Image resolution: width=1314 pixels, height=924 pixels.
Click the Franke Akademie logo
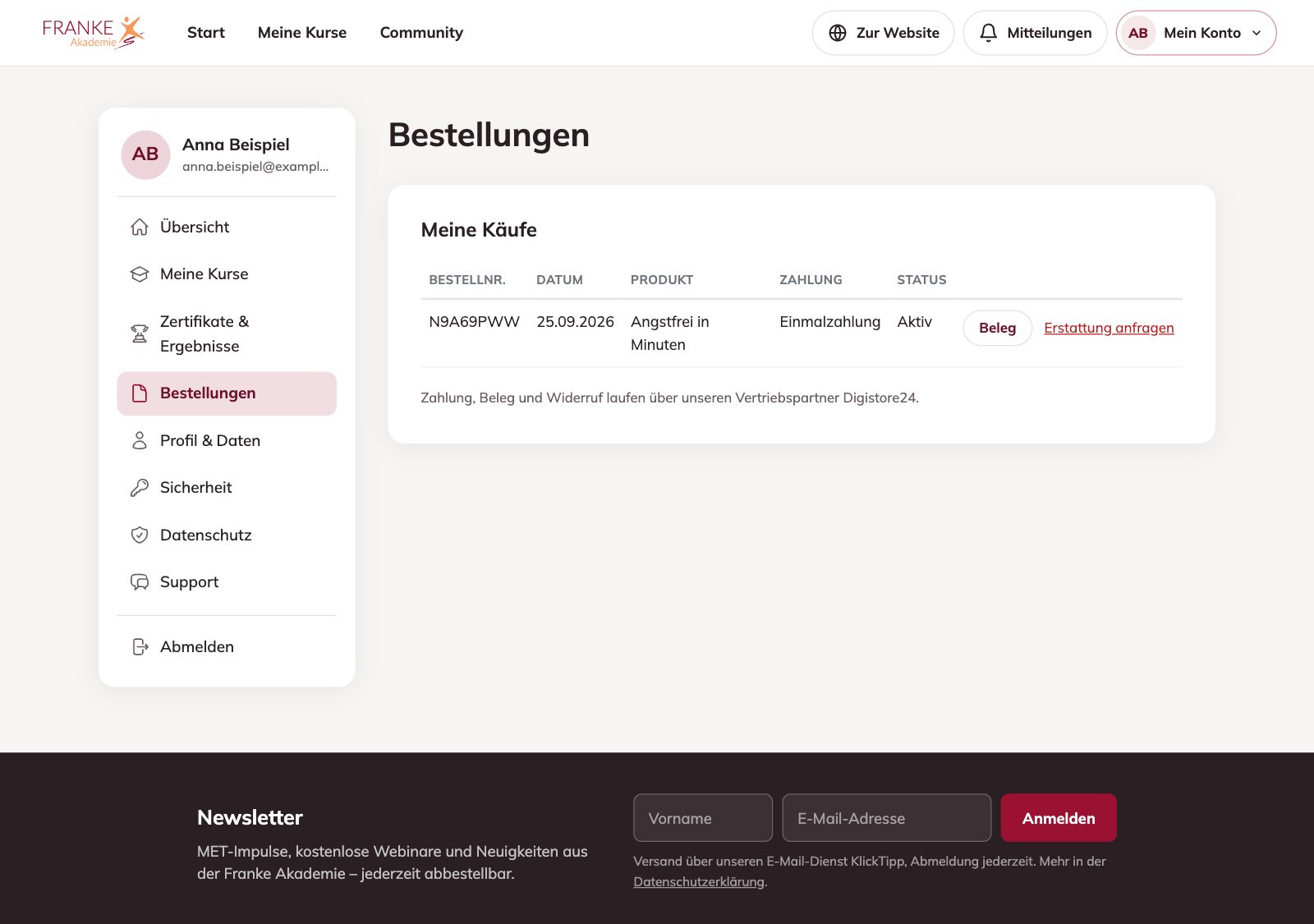point(94,32)
